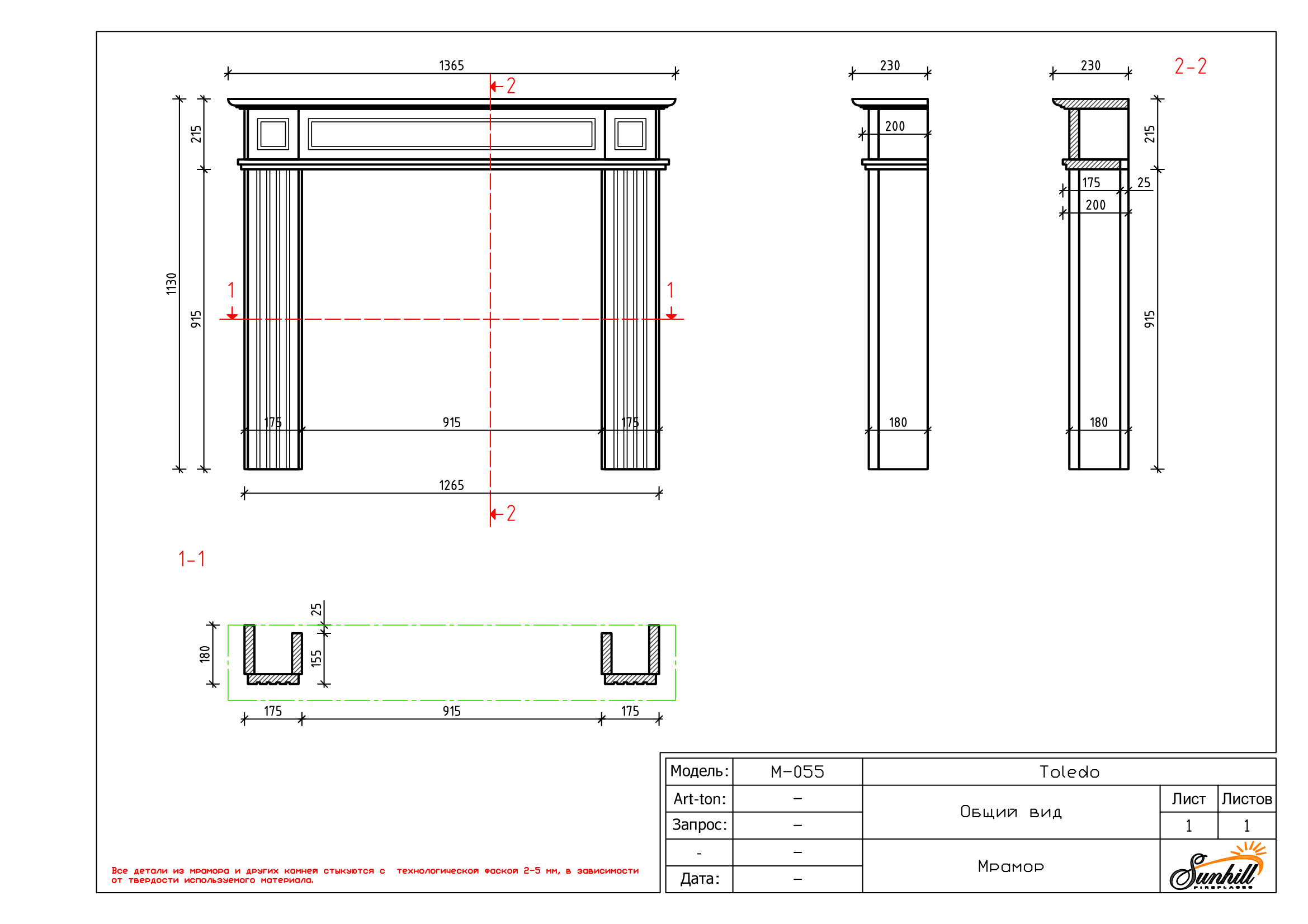
Task: Click the red 2-2 section title
Action: coord(1189,67)
